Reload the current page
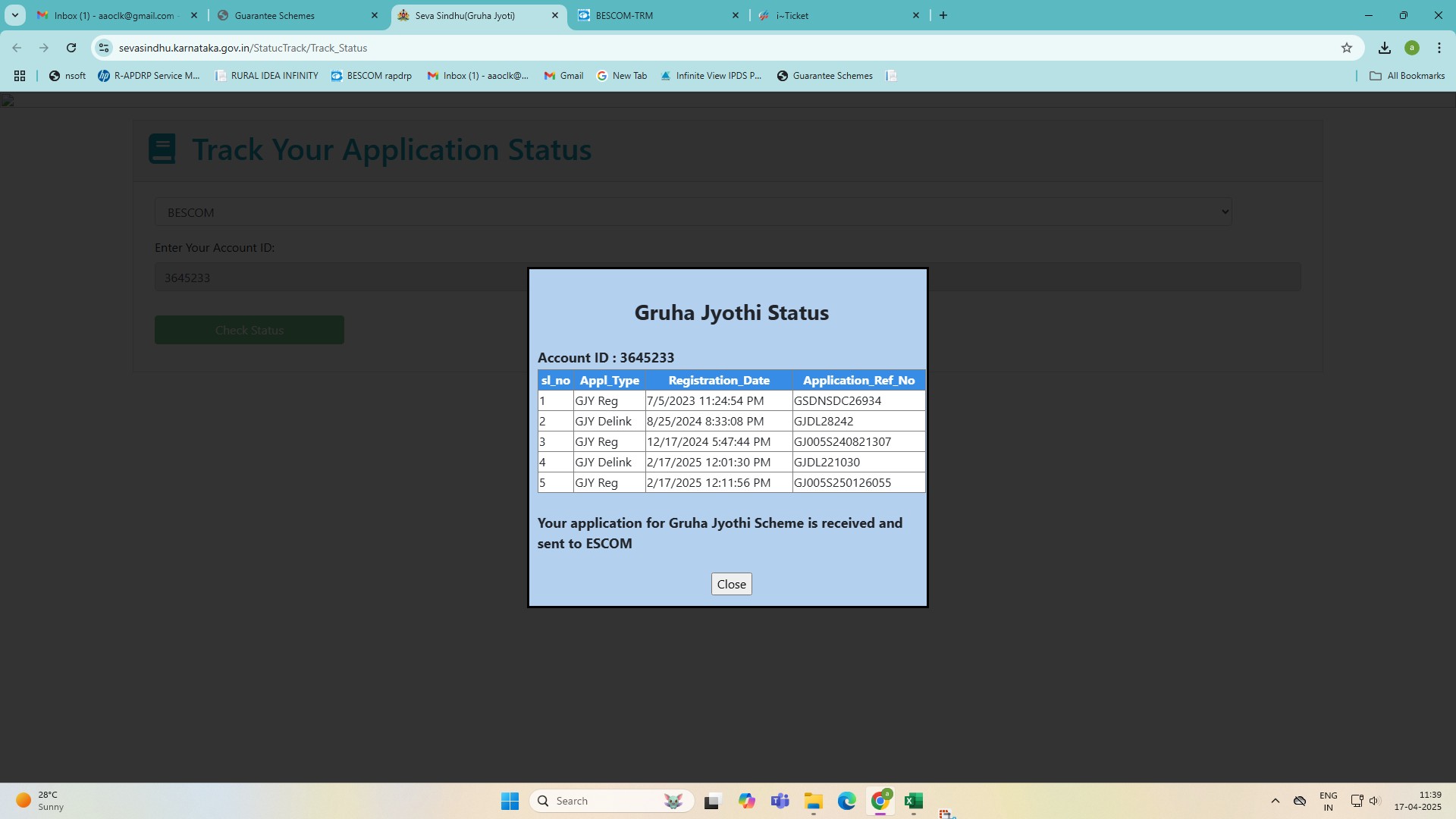This screenshot has height=819, width=1456. tap(71, 48)
